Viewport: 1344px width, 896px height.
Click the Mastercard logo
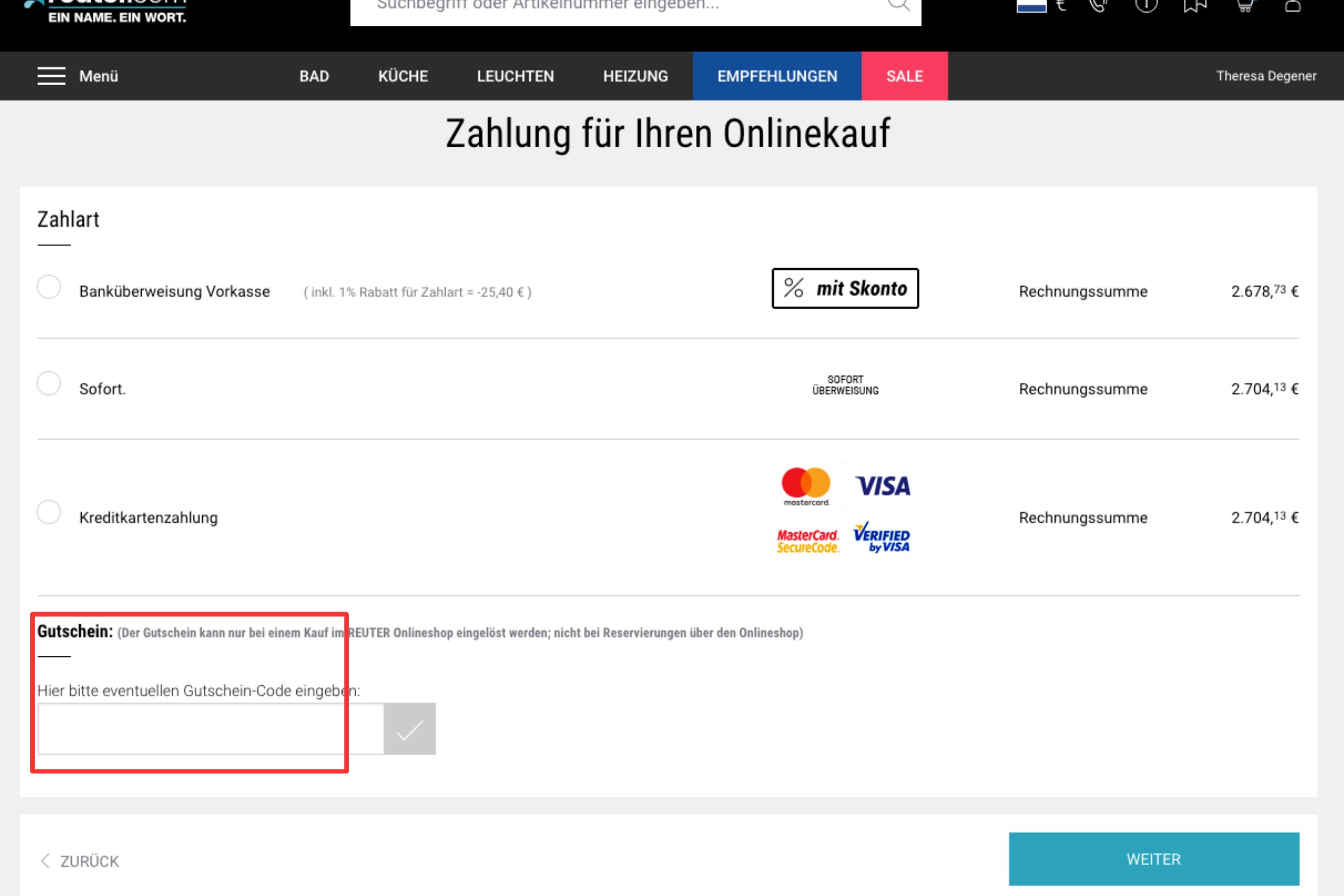(806, 486)
